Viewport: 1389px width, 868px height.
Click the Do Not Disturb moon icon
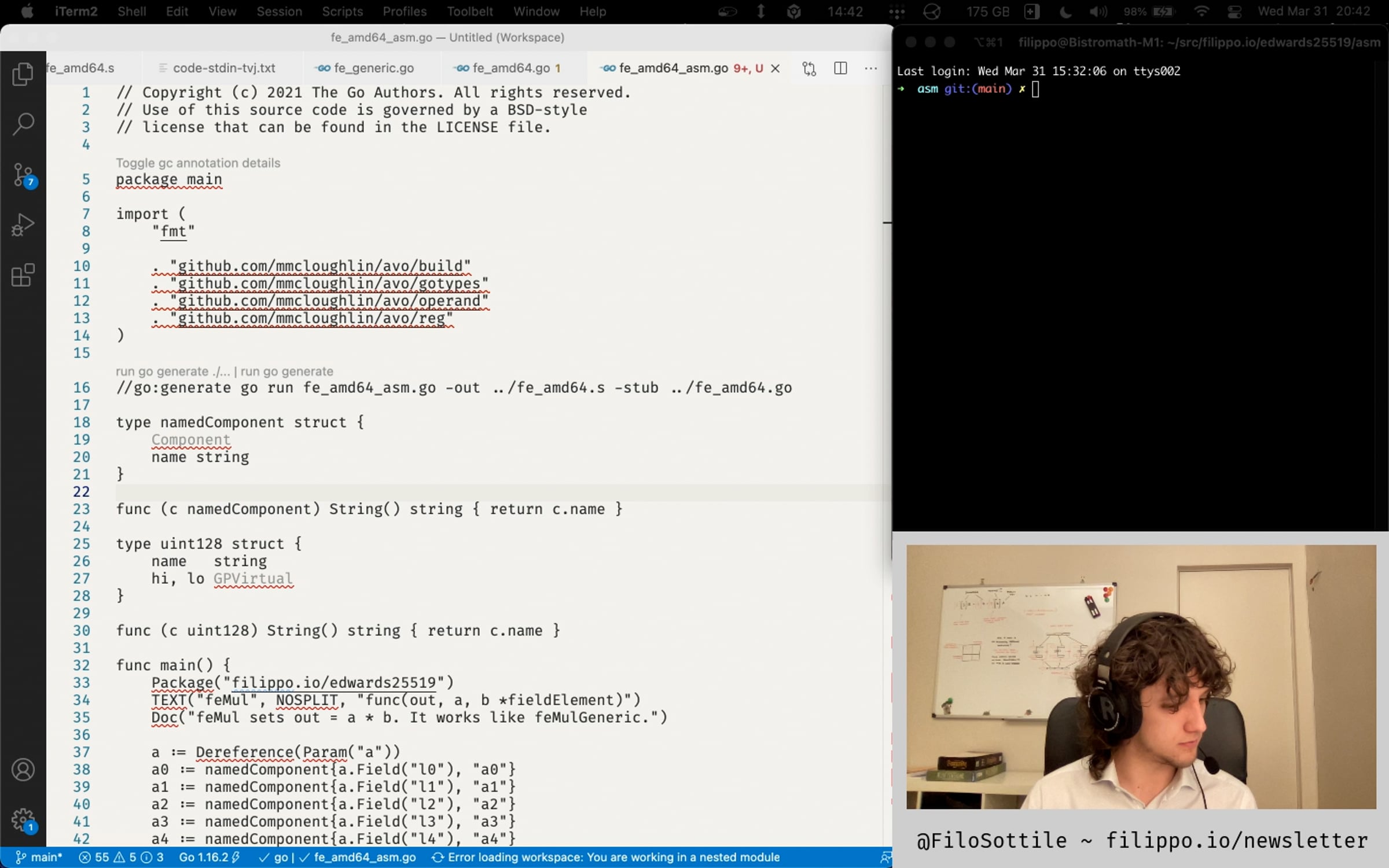1065,12
